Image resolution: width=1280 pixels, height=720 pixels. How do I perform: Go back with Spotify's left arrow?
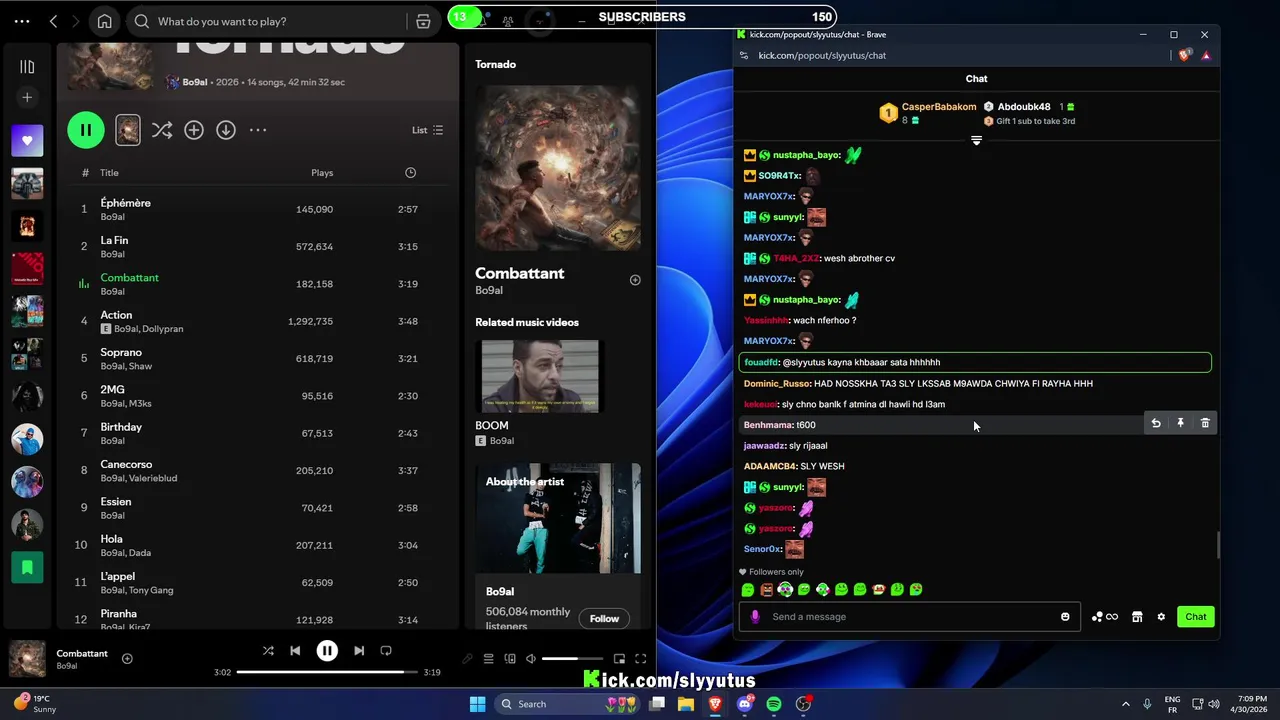(x=53, y=21)
